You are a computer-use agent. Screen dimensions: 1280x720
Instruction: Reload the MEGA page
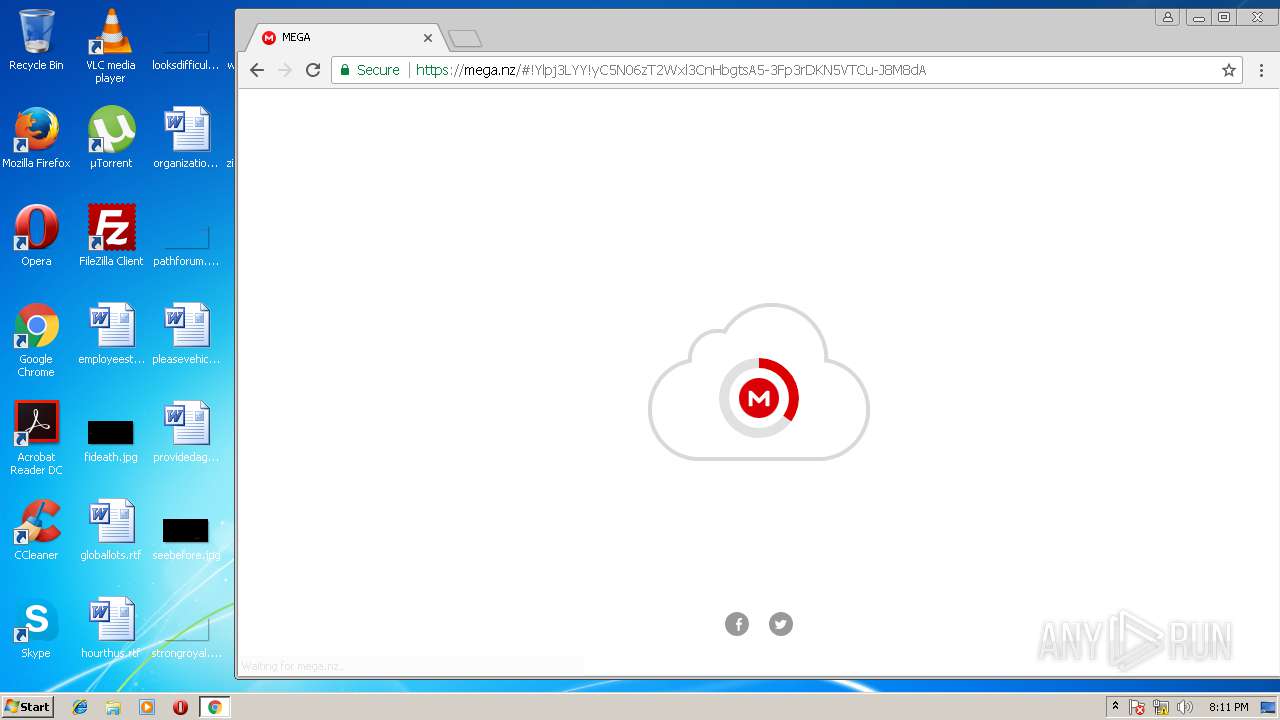[313, 70]
